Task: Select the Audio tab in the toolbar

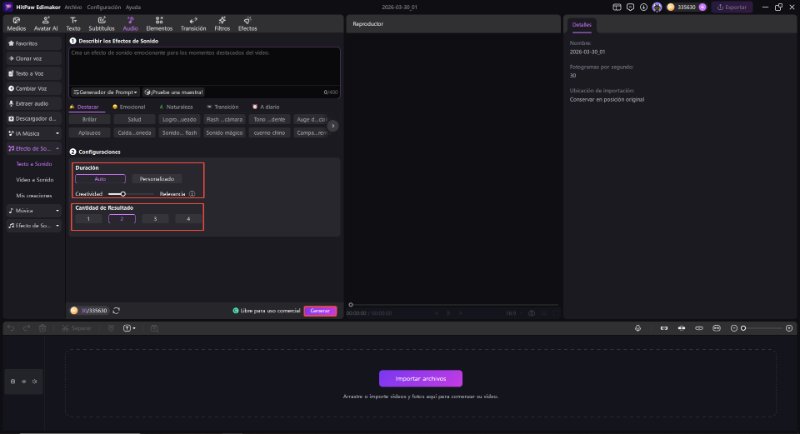Action: coord(130,24)
